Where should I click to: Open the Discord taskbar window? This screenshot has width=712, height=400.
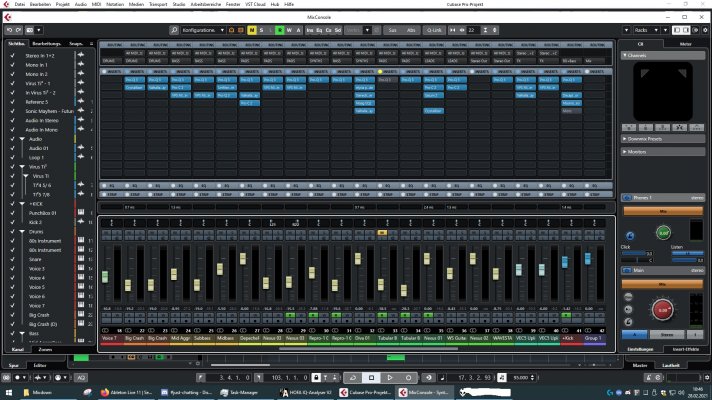click(x=186, y=392)
